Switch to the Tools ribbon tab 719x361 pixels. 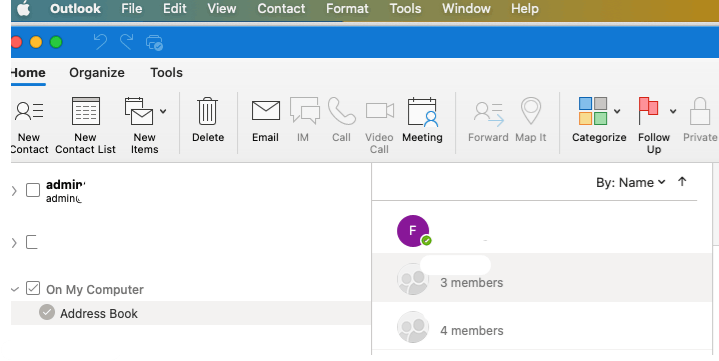(166, 72)
